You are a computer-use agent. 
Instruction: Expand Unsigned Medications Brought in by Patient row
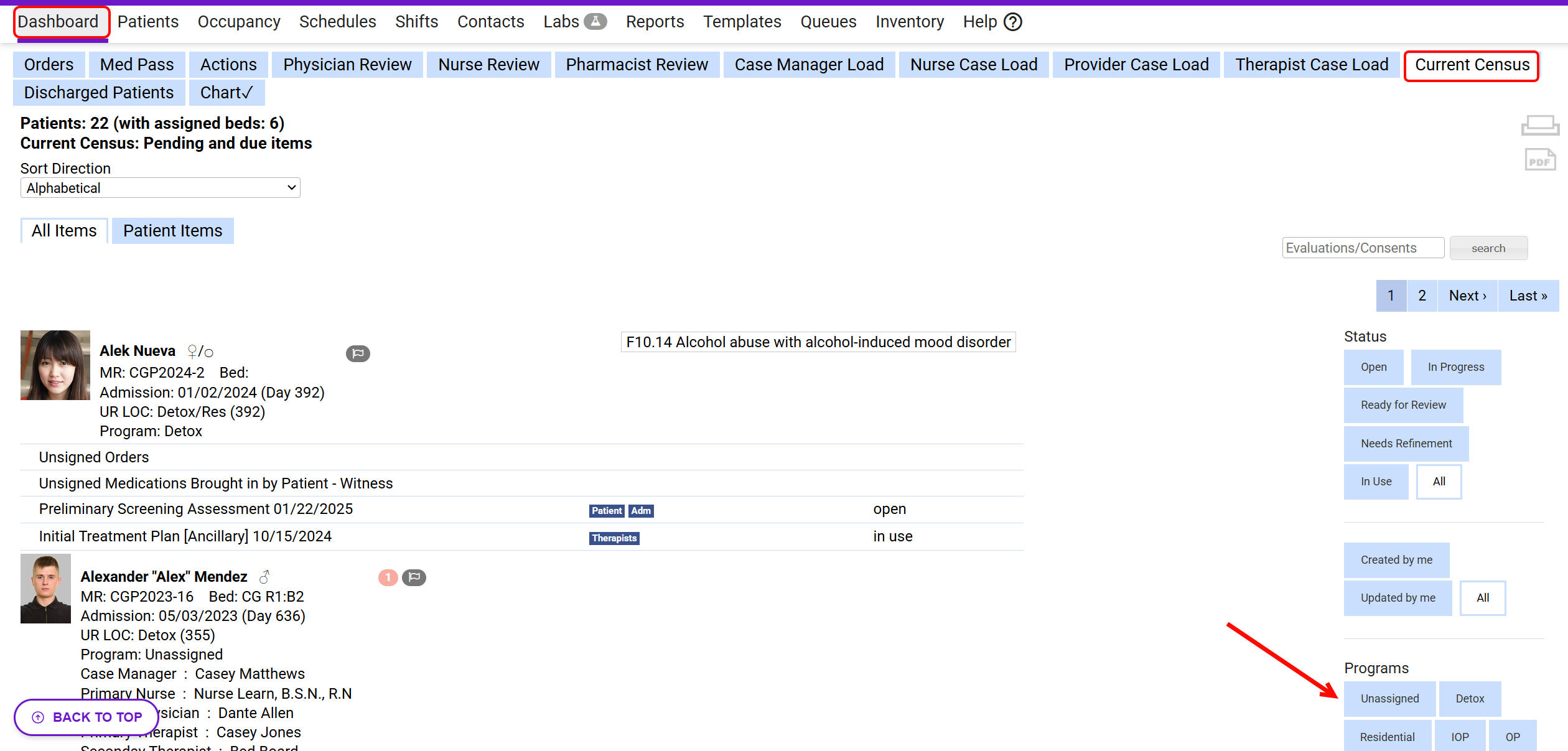(215, 483)
